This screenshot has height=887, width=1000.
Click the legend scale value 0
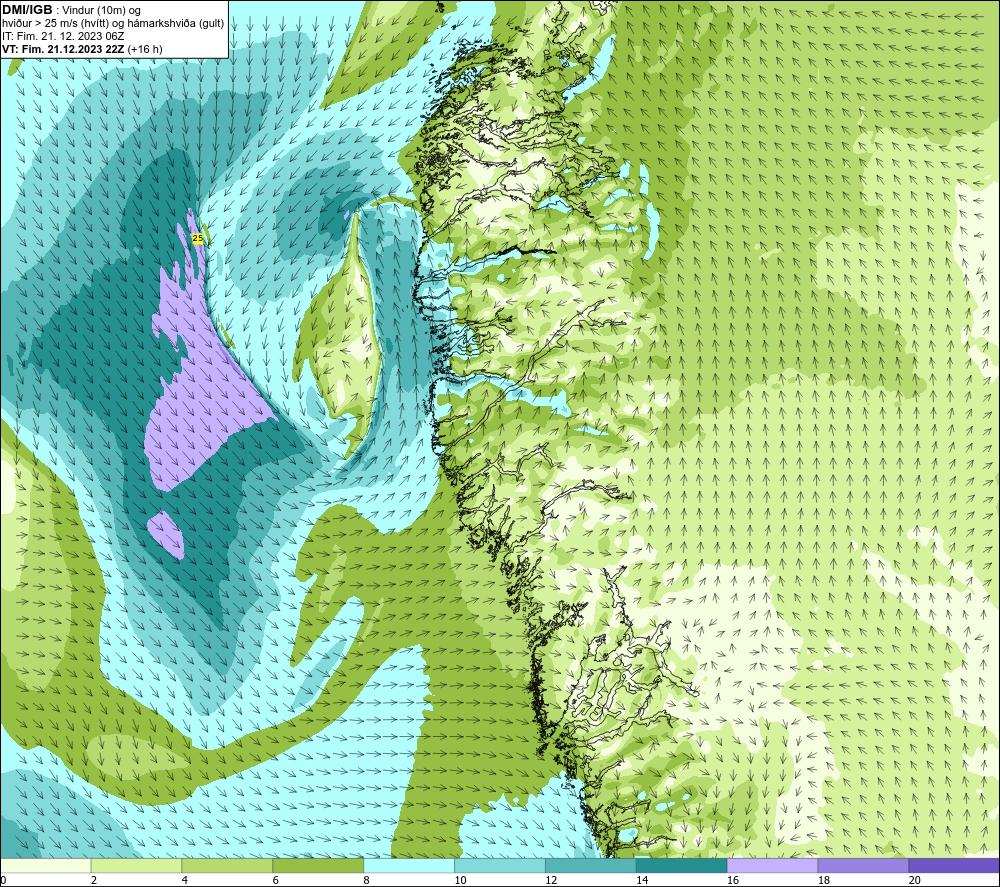tap(4, 880)
